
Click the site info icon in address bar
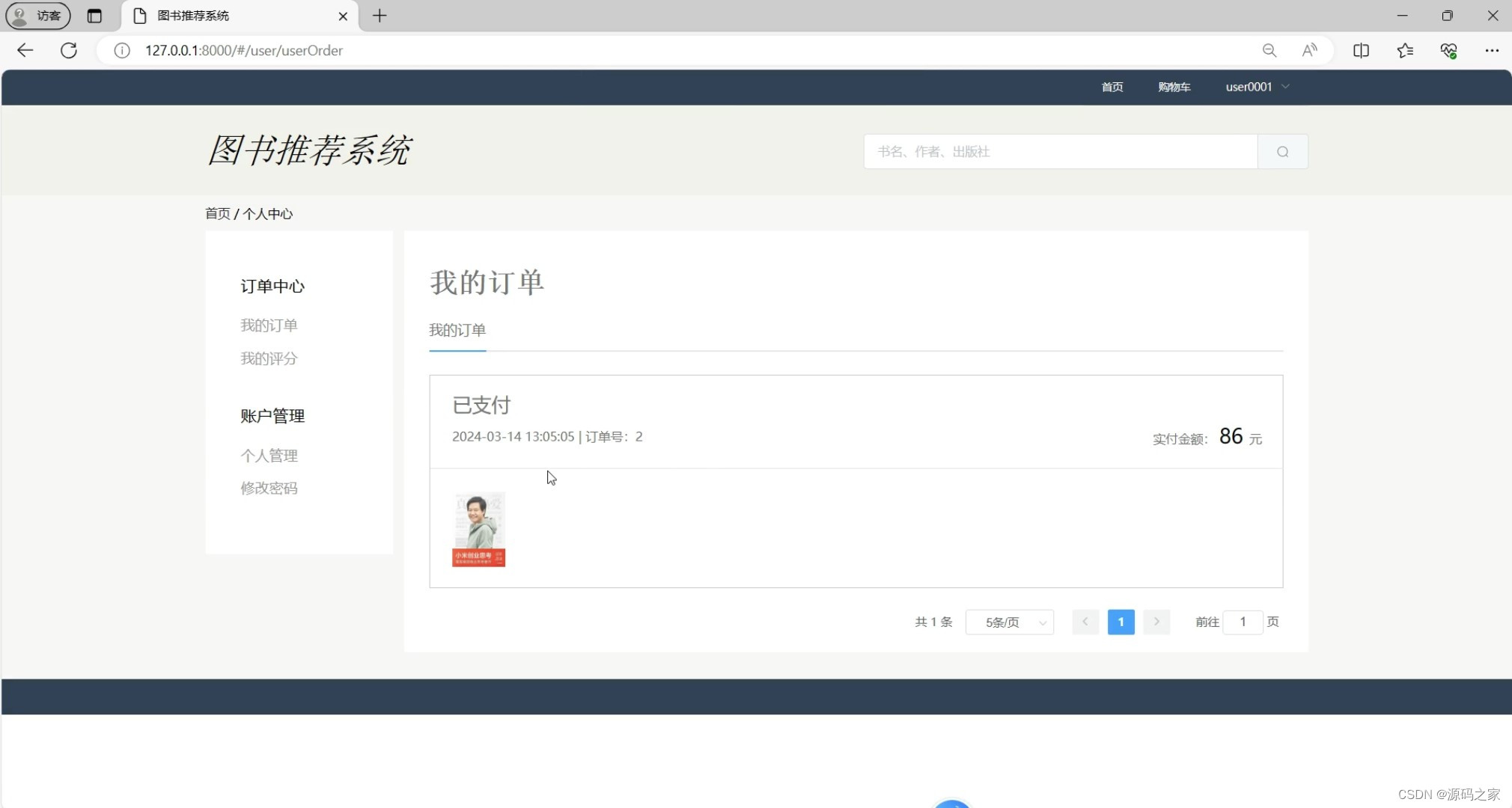(121, 50)
